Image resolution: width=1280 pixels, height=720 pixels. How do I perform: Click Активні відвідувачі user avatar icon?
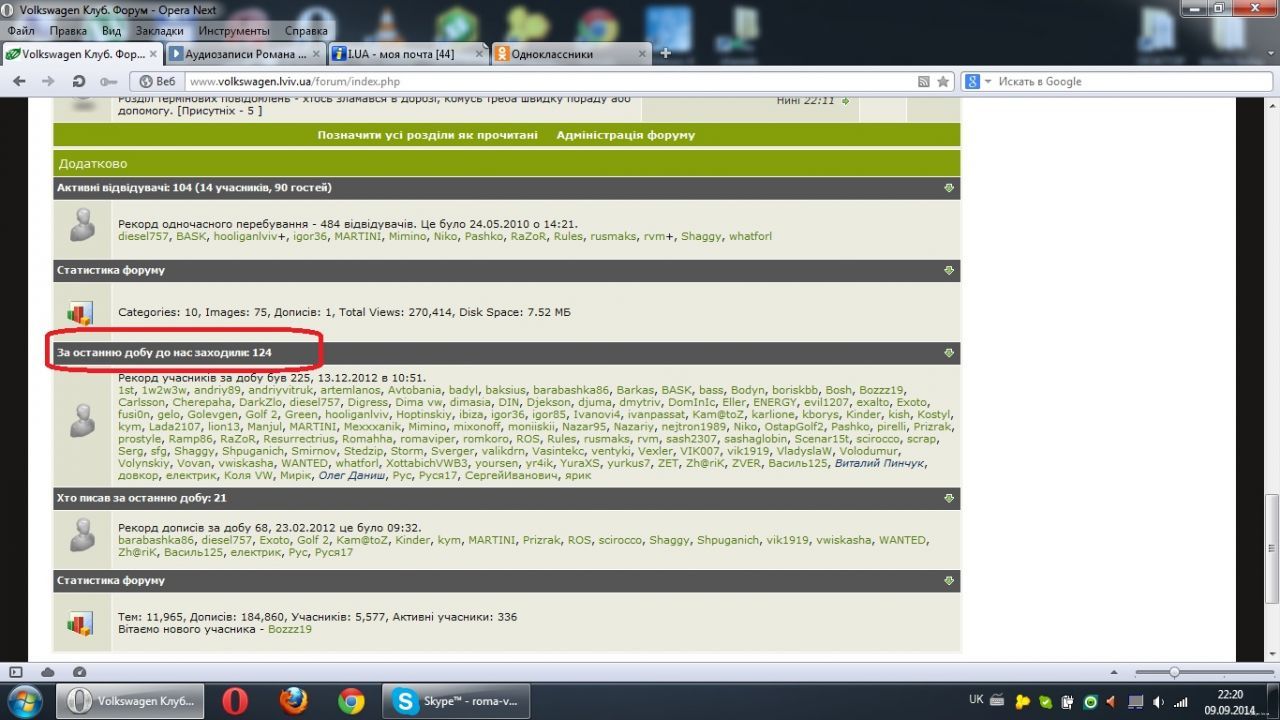point(83,225)
